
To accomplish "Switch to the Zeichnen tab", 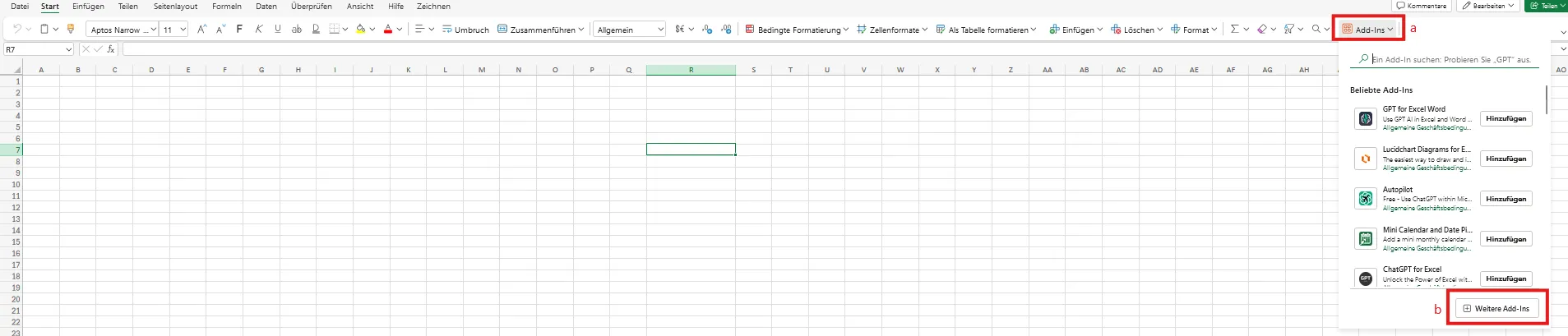I will [433, 7].
